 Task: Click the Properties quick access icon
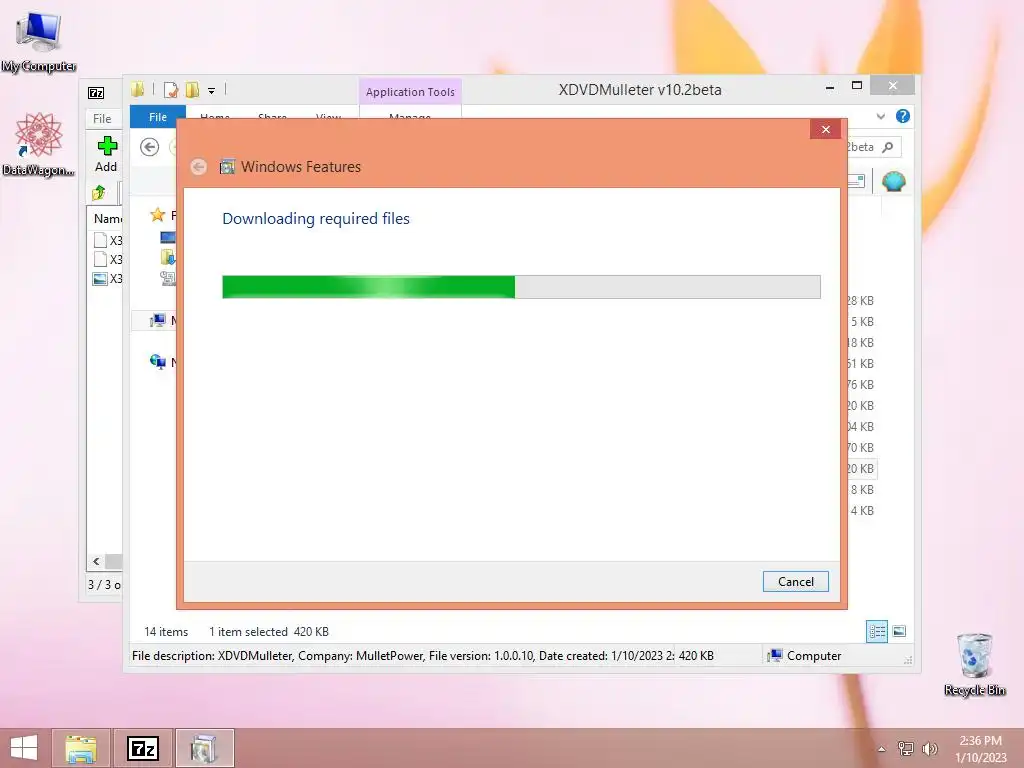(x=170, y=89)
